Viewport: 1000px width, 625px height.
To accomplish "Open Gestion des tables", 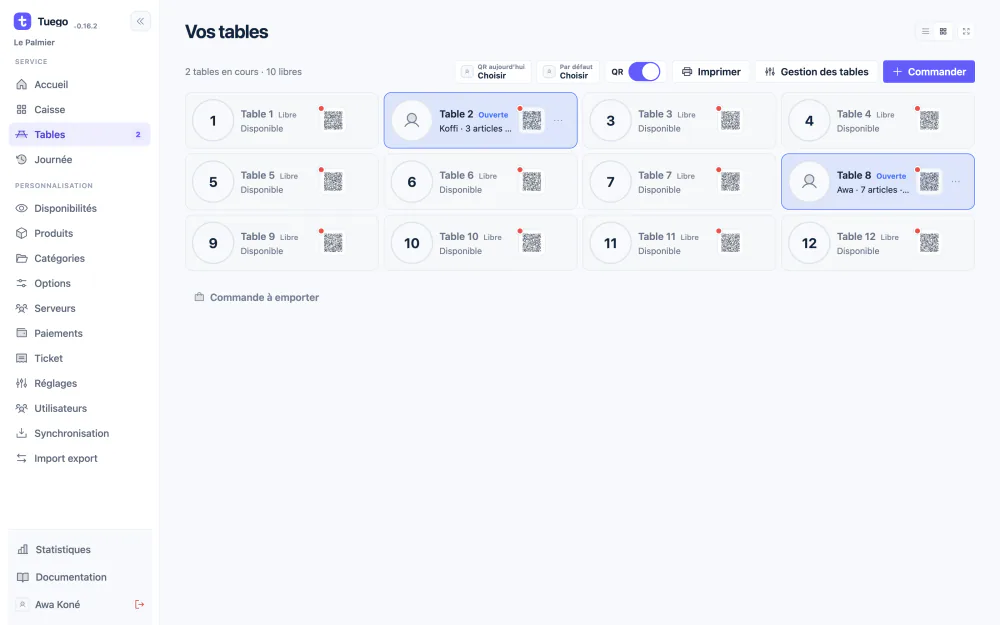I will 816,71.
